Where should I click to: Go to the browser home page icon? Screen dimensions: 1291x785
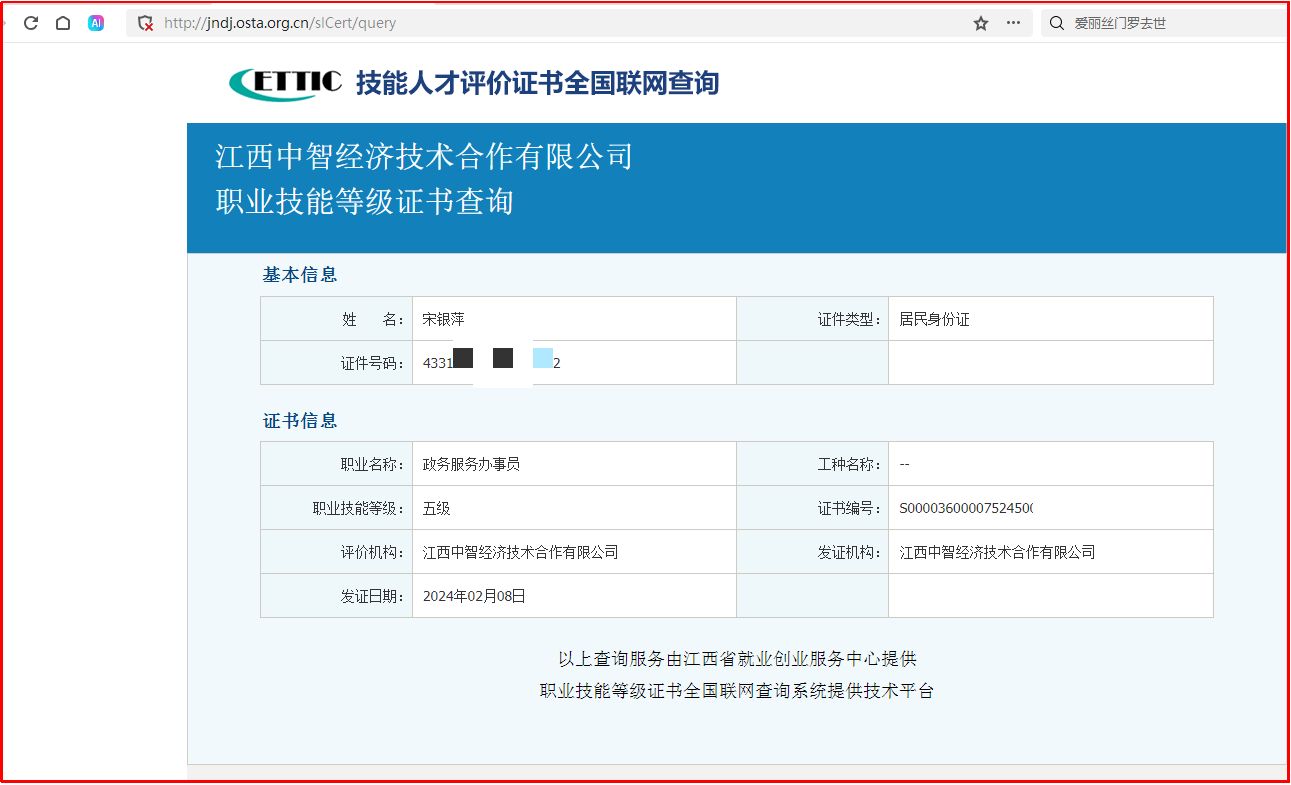point(63,23)
